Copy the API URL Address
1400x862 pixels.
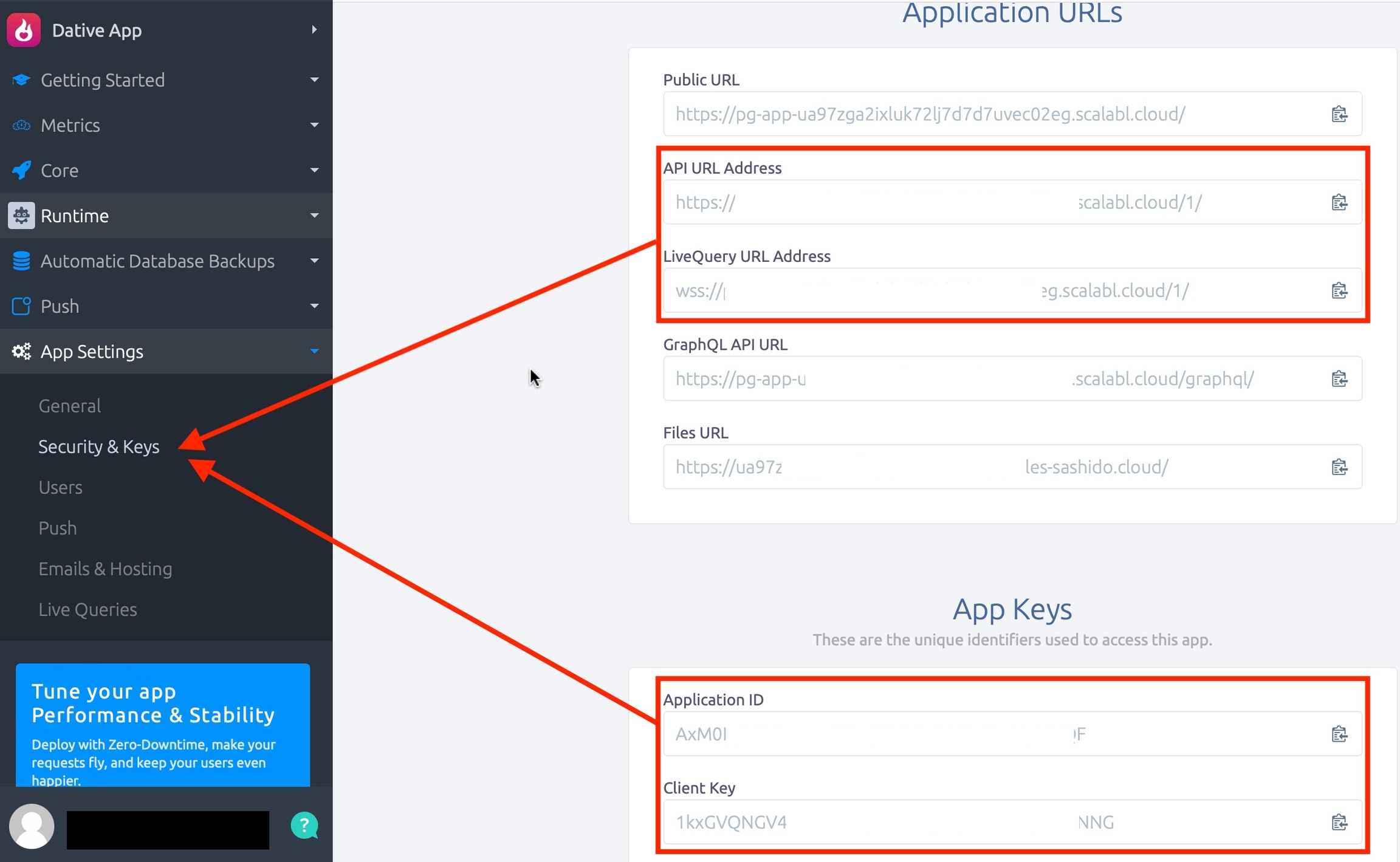(x=1339, y=202)
